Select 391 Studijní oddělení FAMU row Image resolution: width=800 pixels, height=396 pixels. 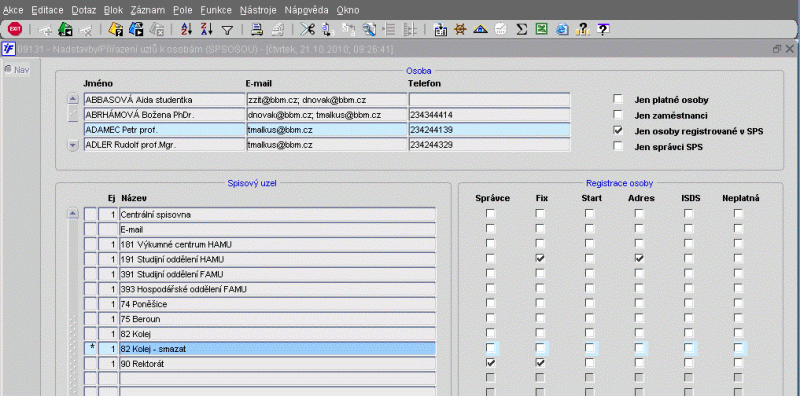(278, 274)
